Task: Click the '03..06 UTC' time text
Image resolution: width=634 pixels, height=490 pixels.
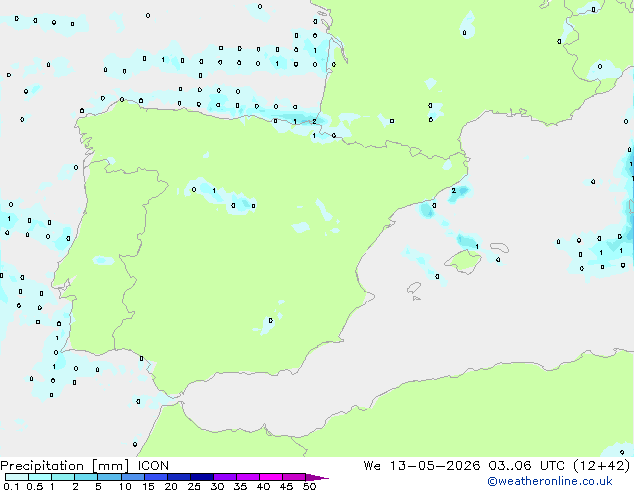Action: [526, 466]
